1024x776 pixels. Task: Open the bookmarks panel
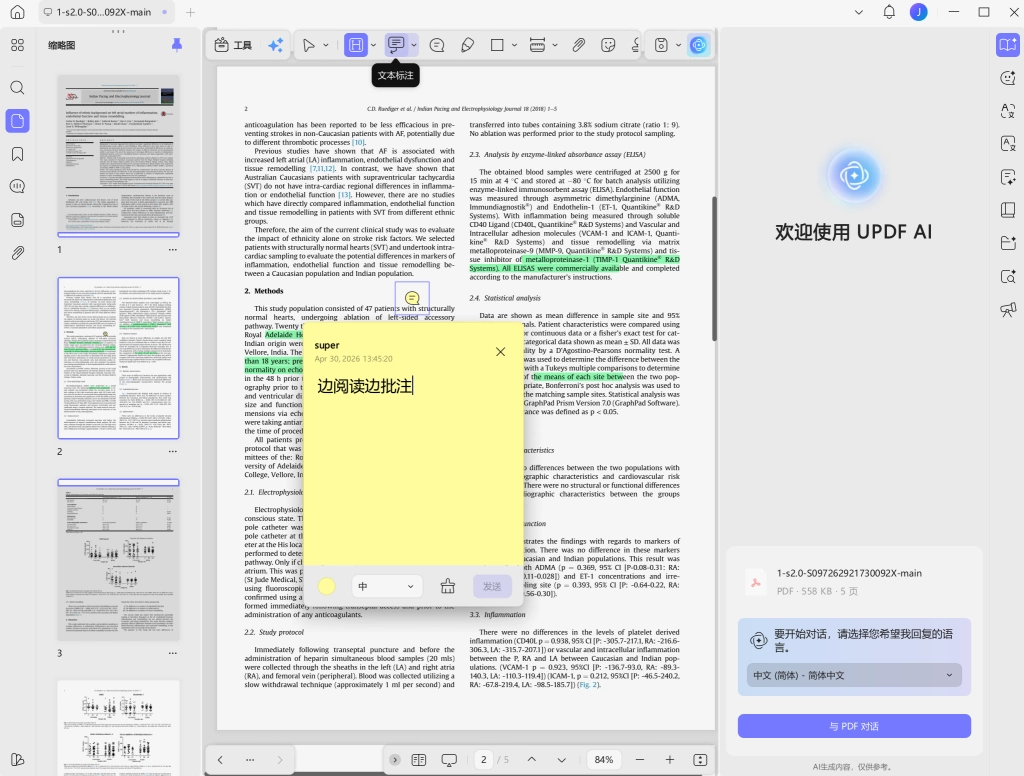point(18,154)
